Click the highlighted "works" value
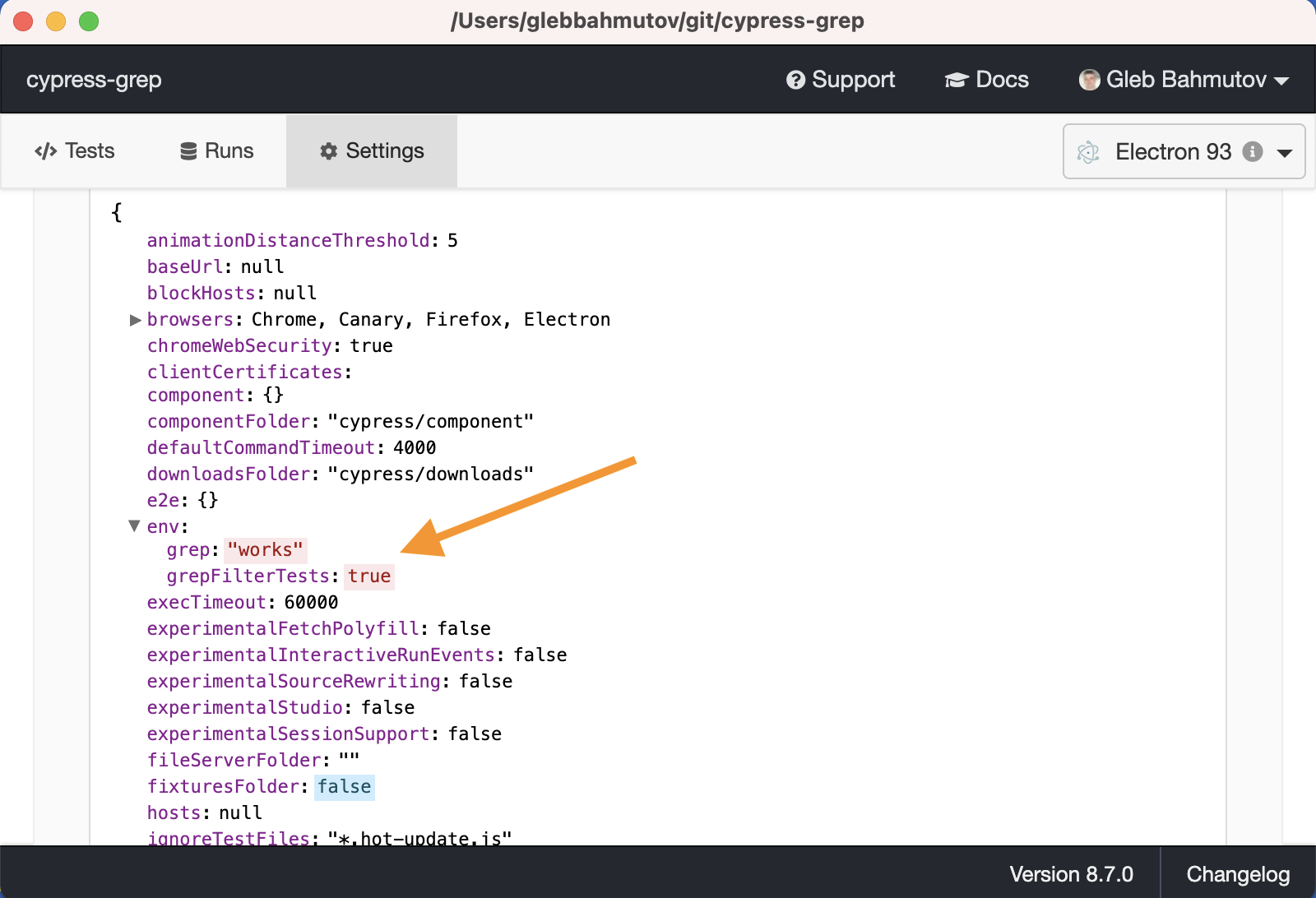Viewport: 1316px width, 898px height. [266, 549]
